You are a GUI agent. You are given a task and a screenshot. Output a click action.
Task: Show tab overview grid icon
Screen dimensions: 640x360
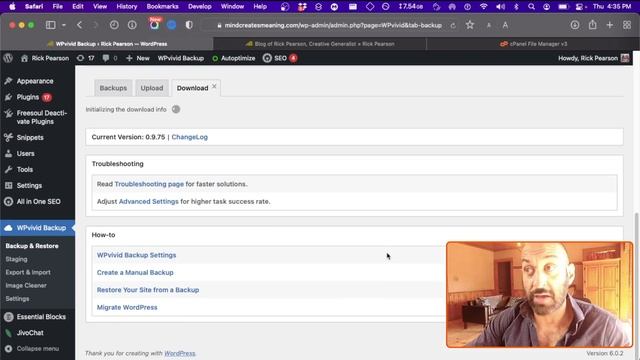[x=627, y=25]
